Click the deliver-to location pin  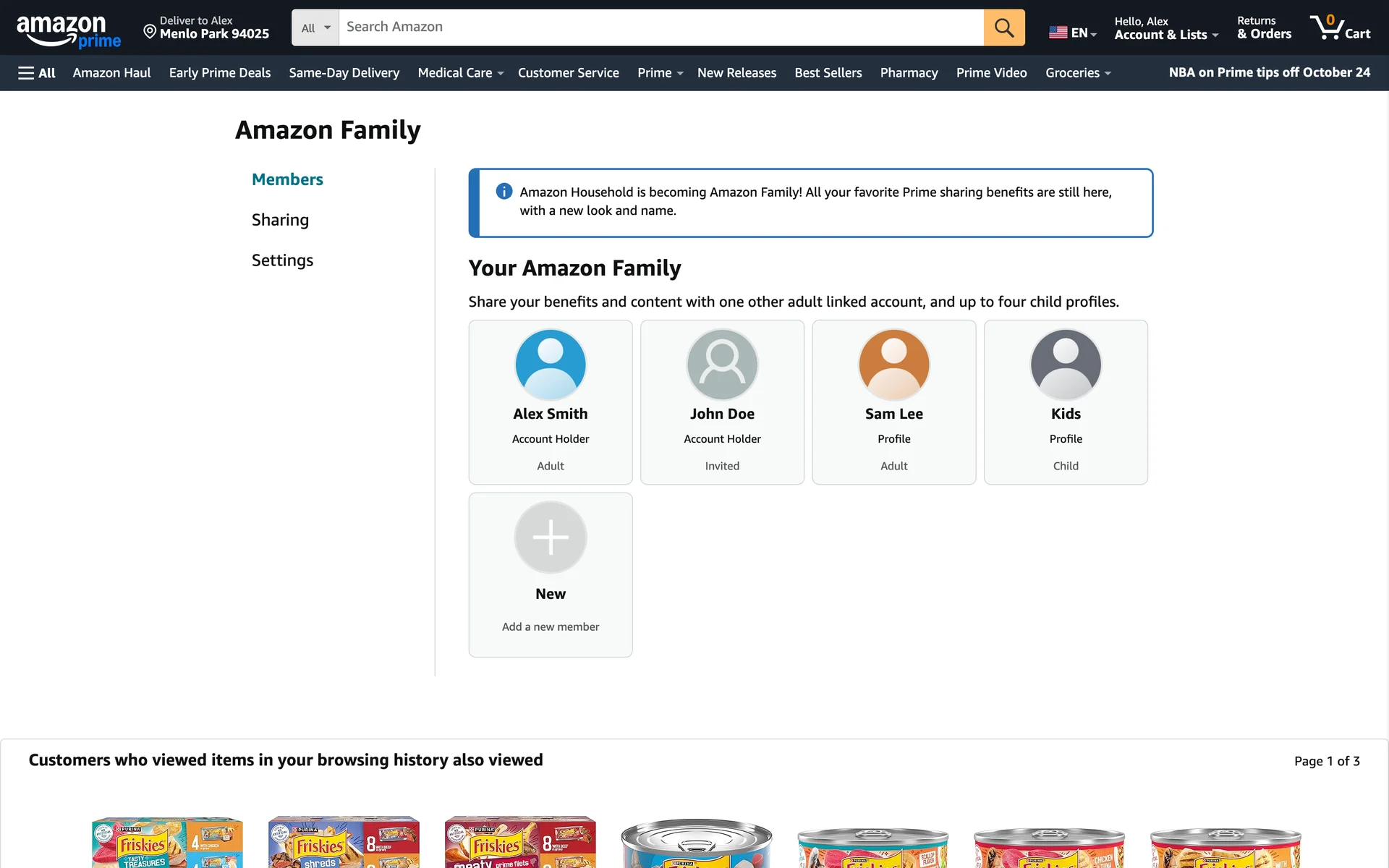coord(150,31)
